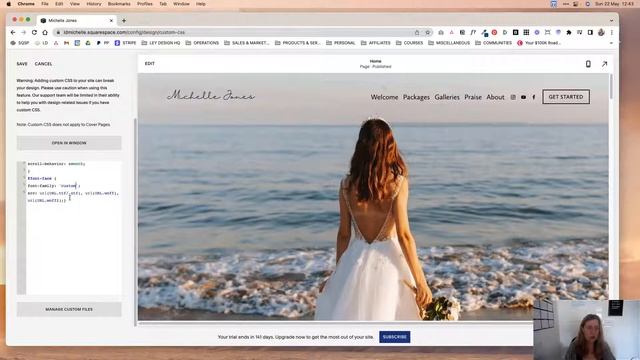Open the tab search dropdown arrow

click(x=611, y=20)
